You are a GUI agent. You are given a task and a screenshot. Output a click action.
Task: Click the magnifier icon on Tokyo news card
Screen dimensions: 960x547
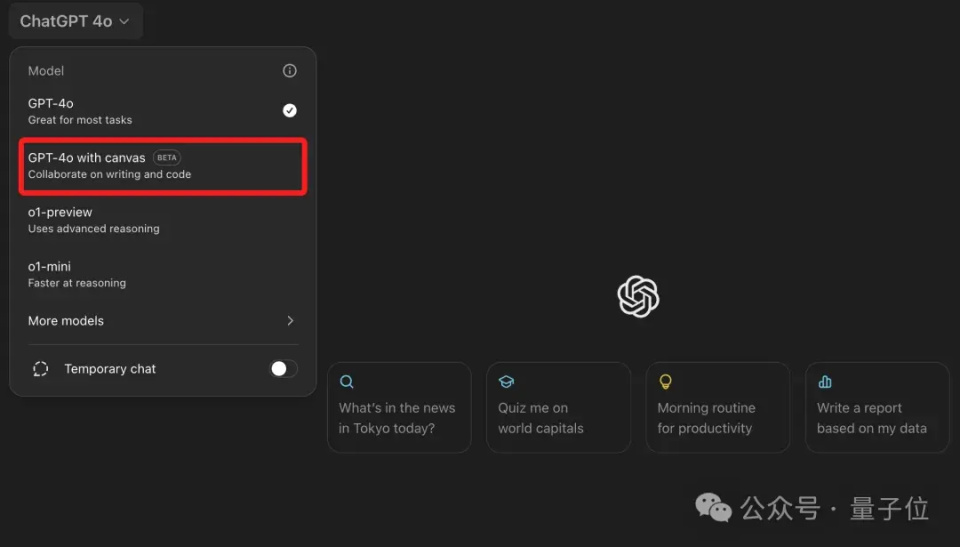(x=347, y=381)
